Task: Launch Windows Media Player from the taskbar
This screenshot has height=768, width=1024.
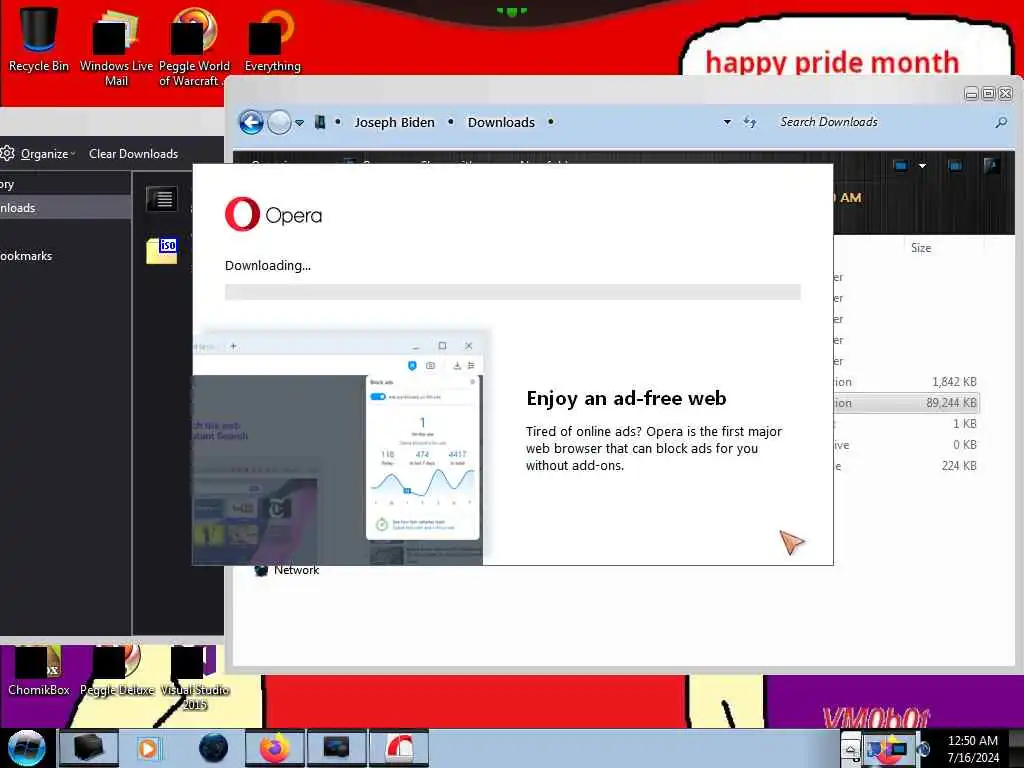Action: tap(148, 748)
